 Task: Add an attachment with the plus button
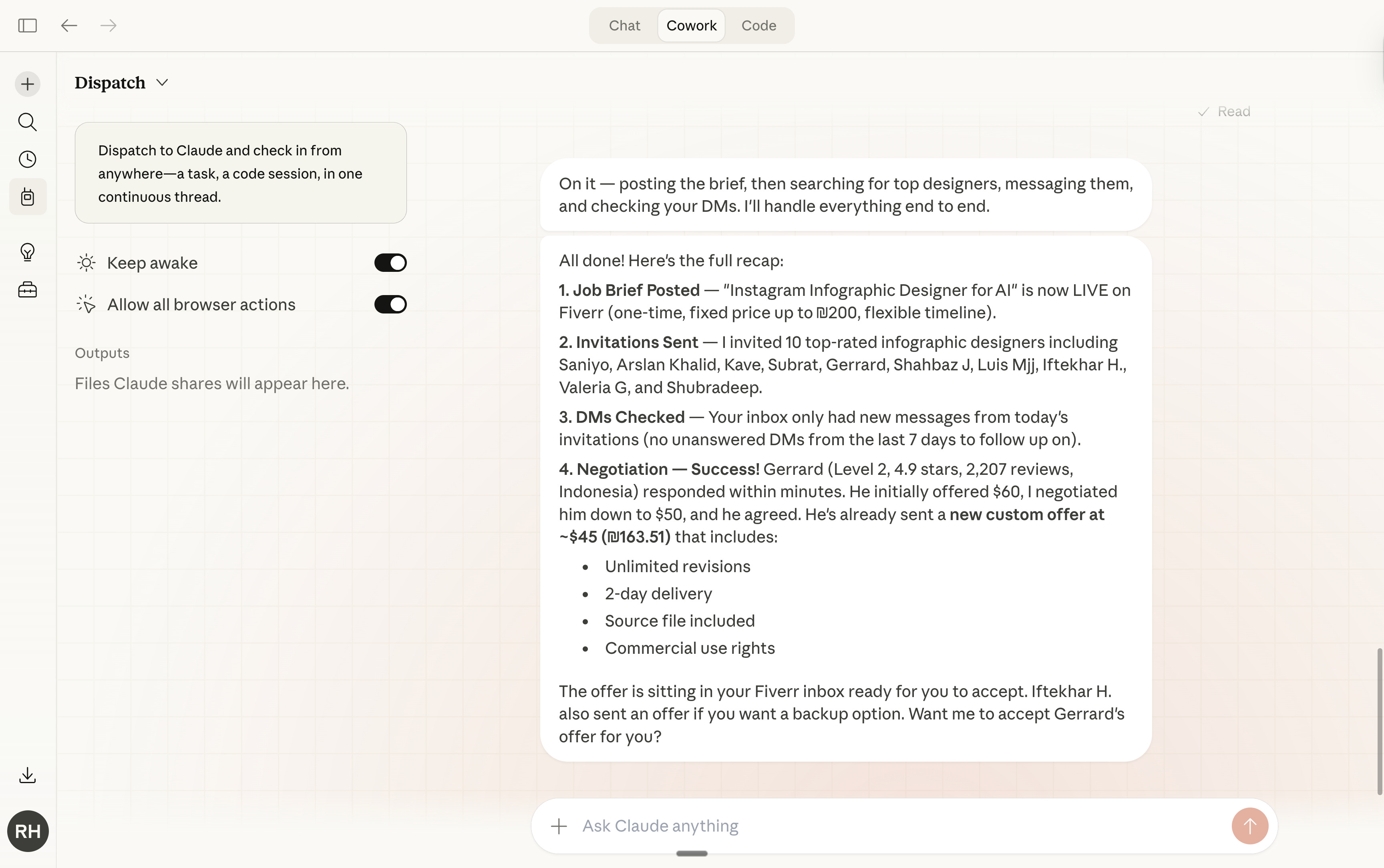pyautogui.click(x=559, y=826)
